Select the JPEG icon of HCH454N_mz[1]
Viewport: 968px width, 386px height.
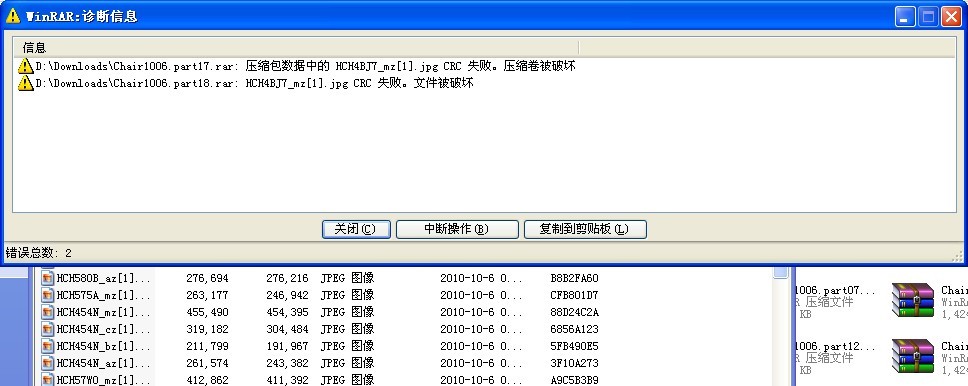(48, 312)
